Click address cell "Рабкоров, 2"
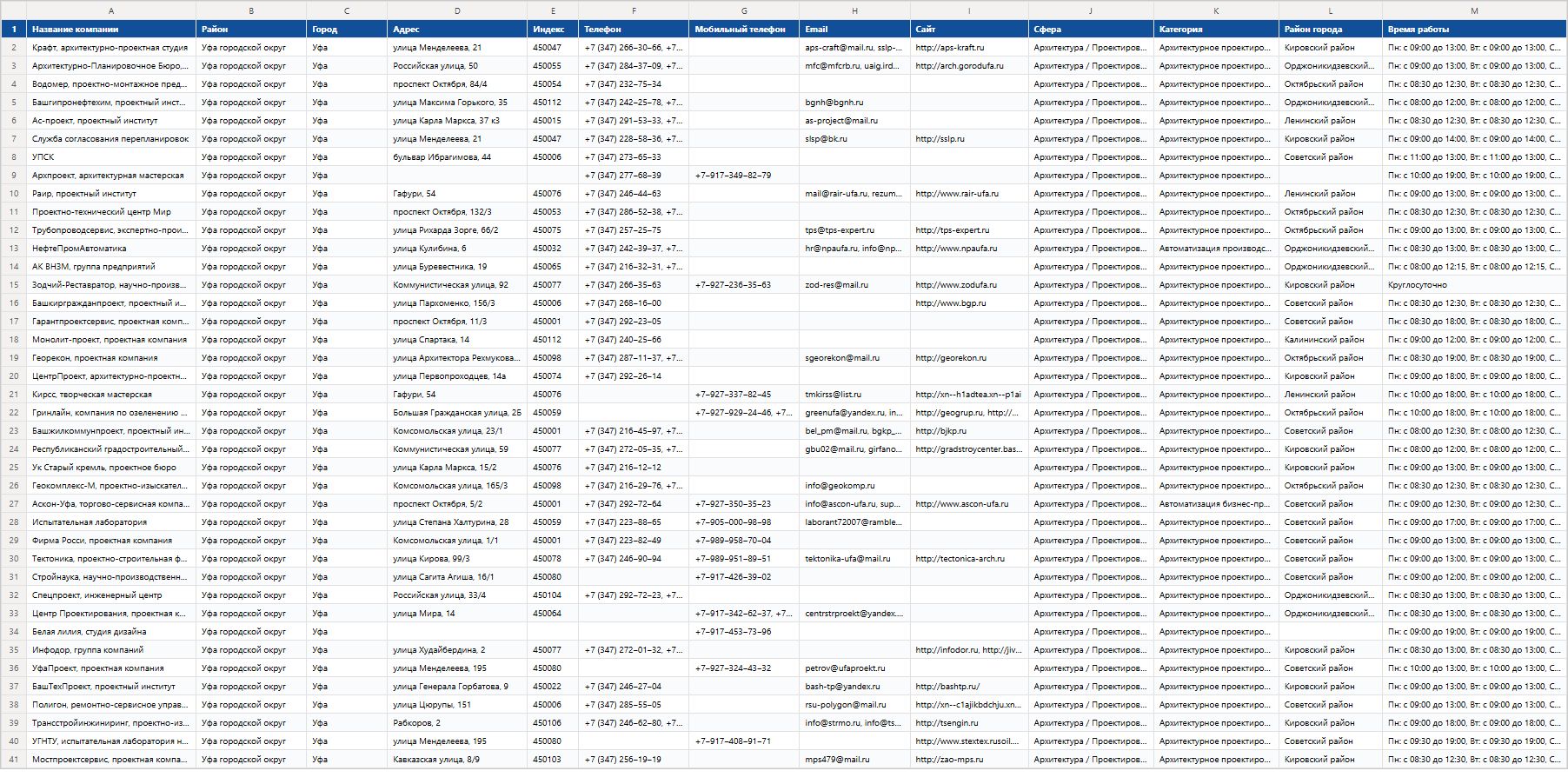The image size is (1568, 784). tap(457, 722)
